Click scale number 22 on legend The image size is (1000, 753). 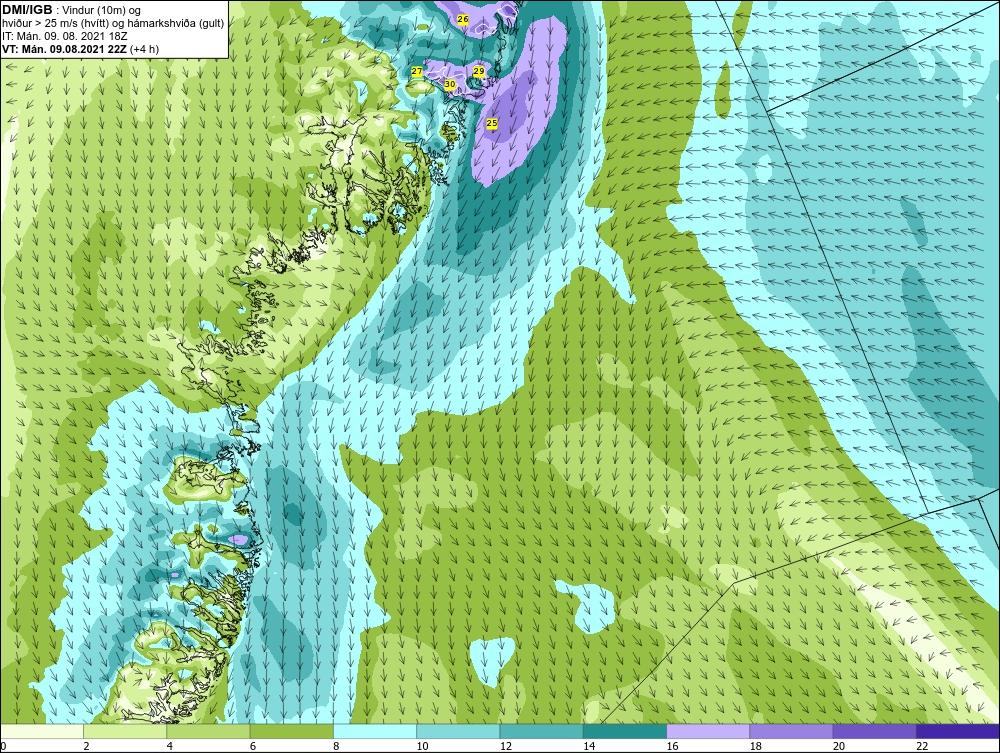922,747
